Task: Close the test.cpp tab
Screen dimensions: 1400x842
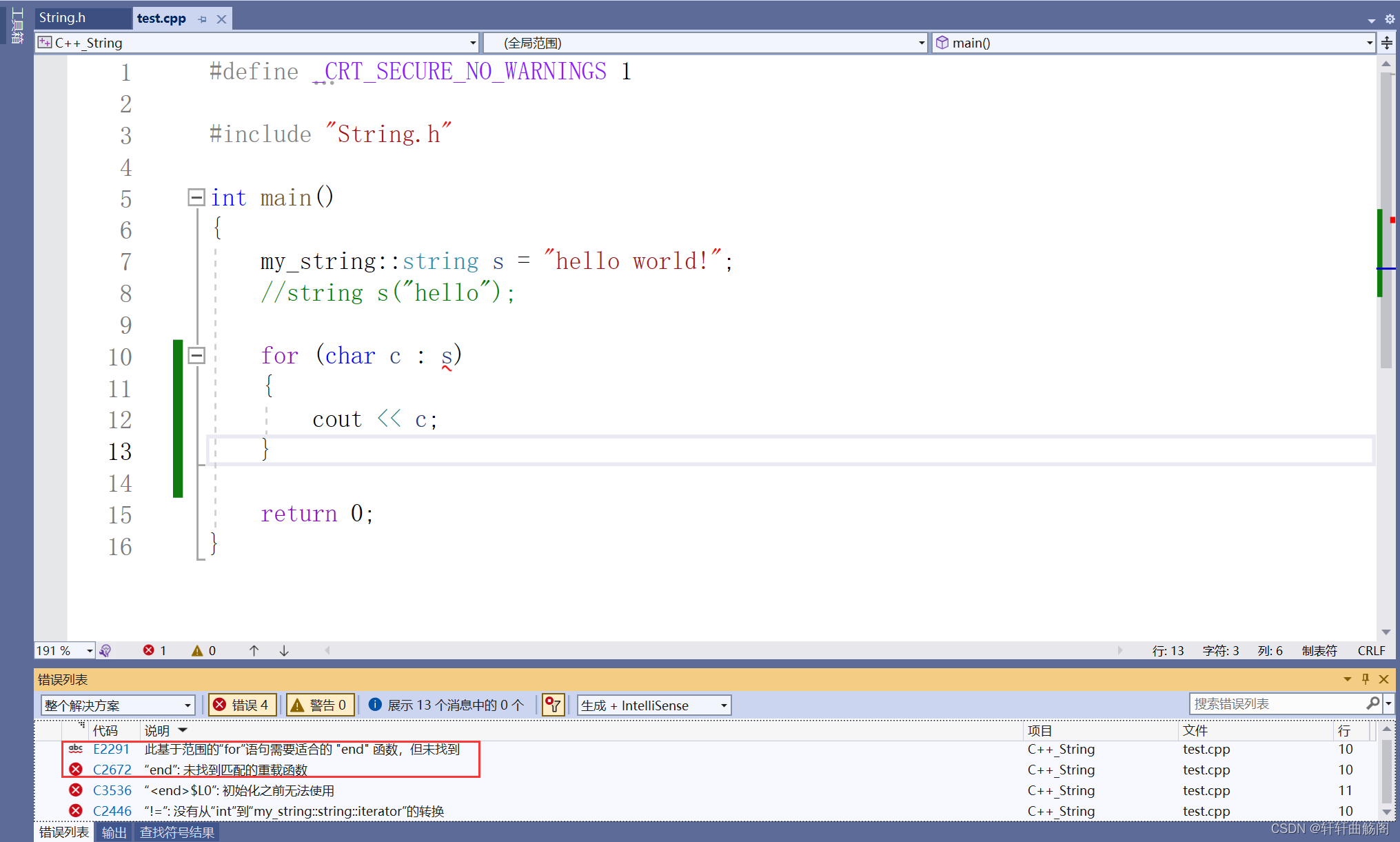Action: point(221,19)
